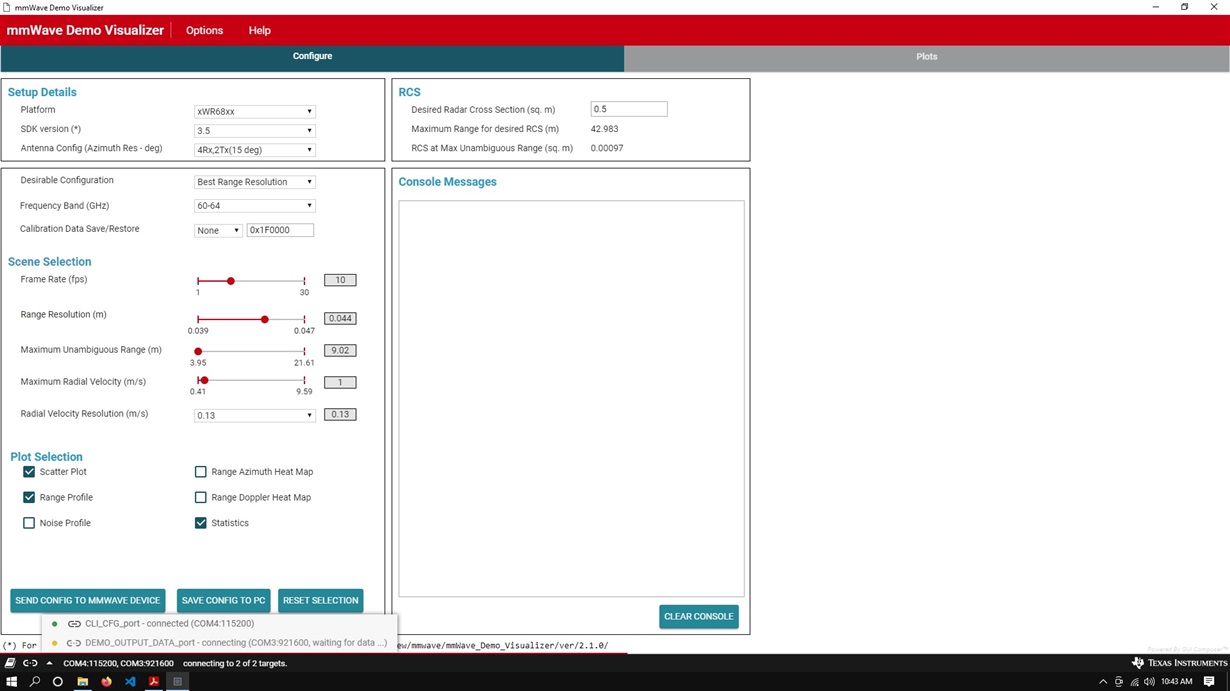Screen dimensions: 1230x691
Task: Open the Platform dropdown showing xWR68xx
Action: click(255, 112)
